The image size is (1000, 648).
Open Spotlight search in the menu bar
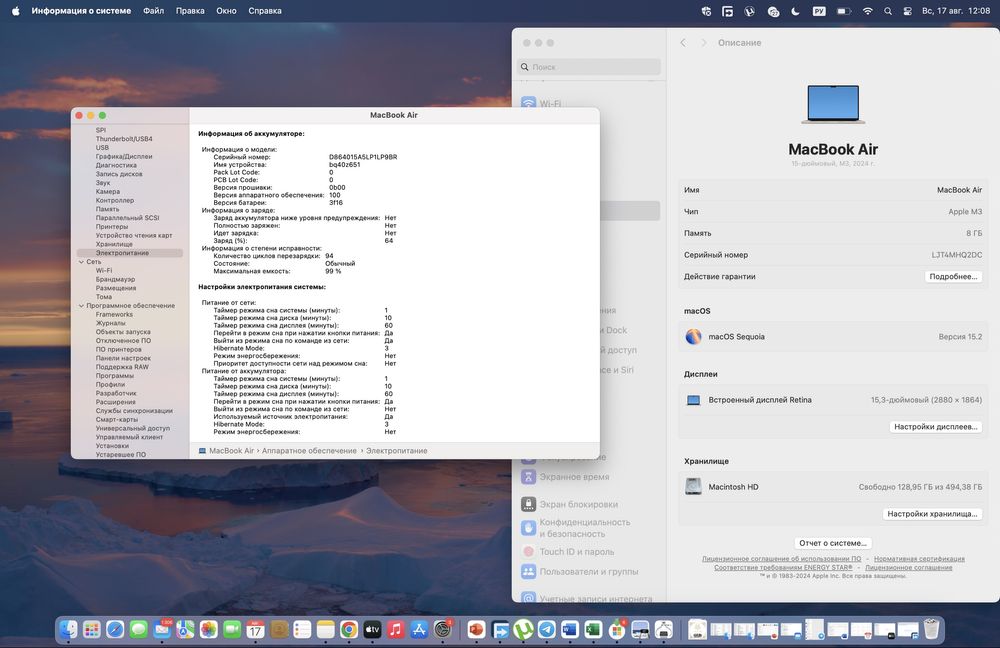click(x=888, y=11)
